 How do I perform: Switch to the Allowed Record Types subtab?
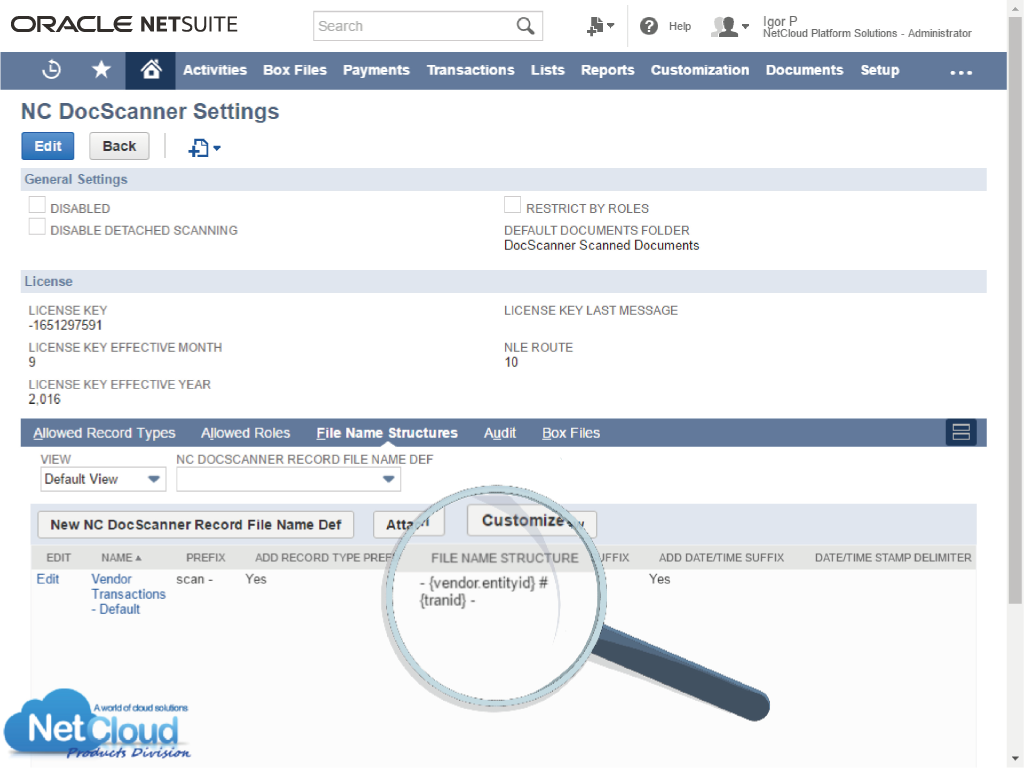[104, 433]
